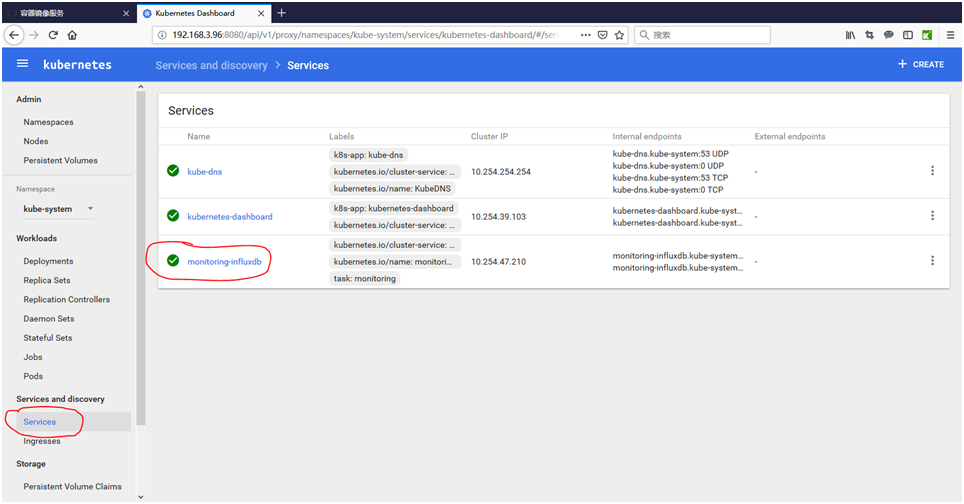
Task: Click cluster IP 10.254.39.103
Action: (x=498, y=216)
